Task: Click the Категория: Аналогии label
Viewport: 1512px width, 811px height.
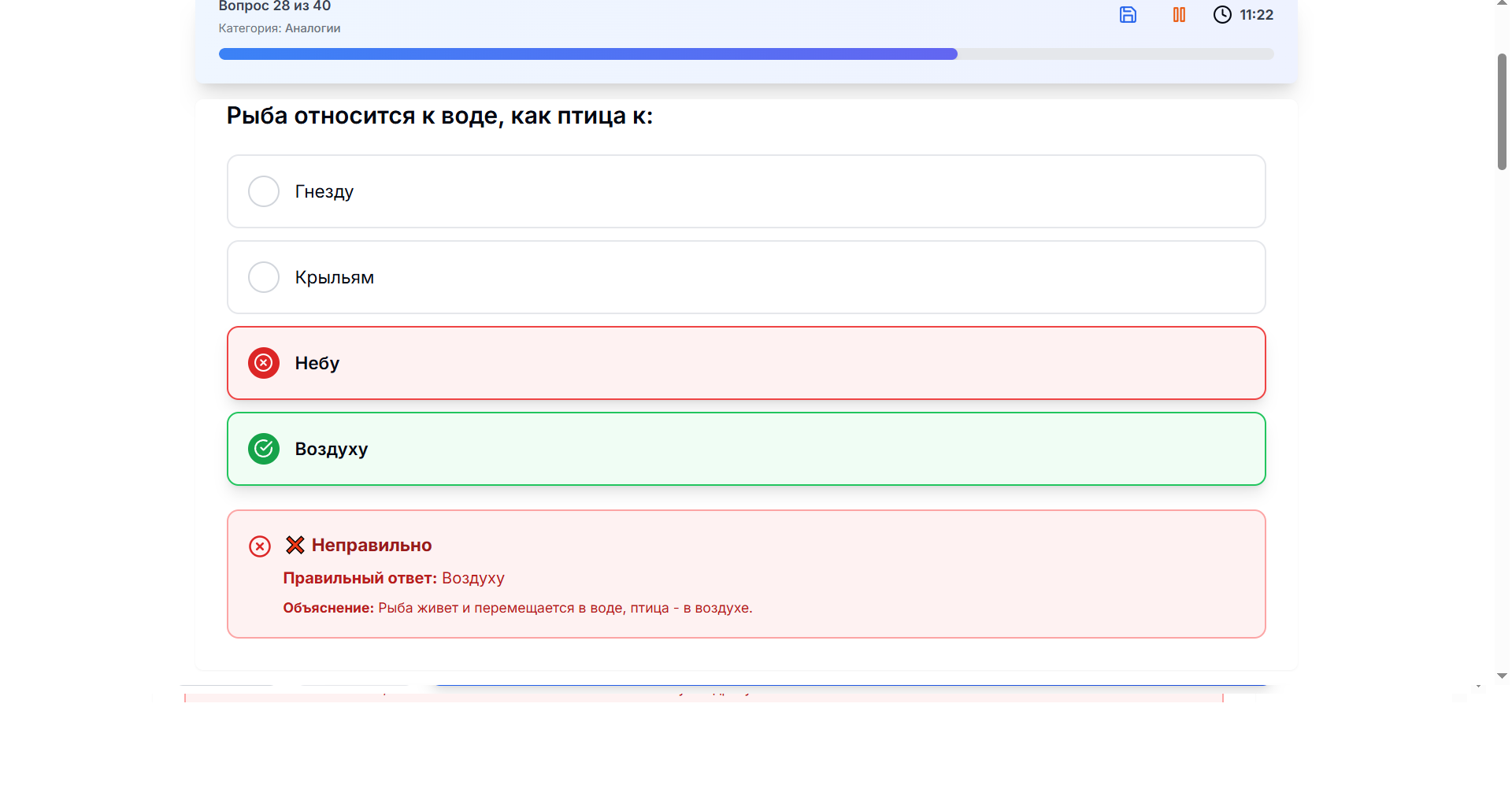Action: point(280,28)
